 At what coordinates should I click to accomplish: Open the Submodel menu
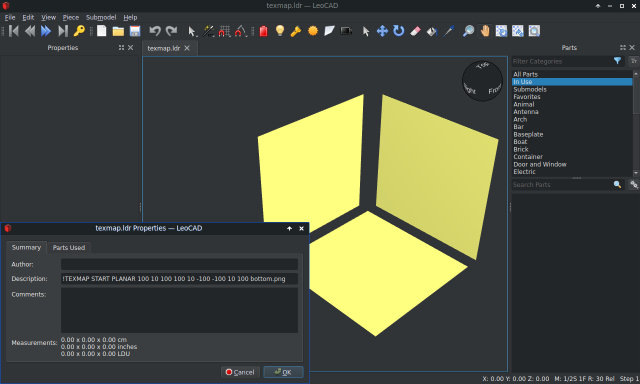101,18
